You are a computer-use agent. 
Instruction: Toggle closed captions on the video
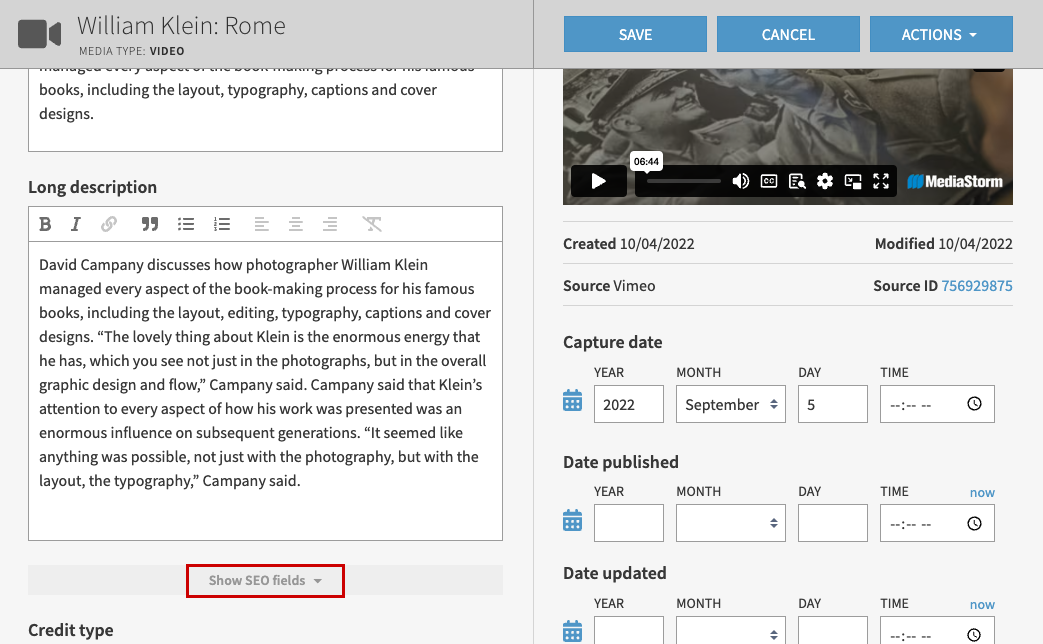click(x=769, y=181)
